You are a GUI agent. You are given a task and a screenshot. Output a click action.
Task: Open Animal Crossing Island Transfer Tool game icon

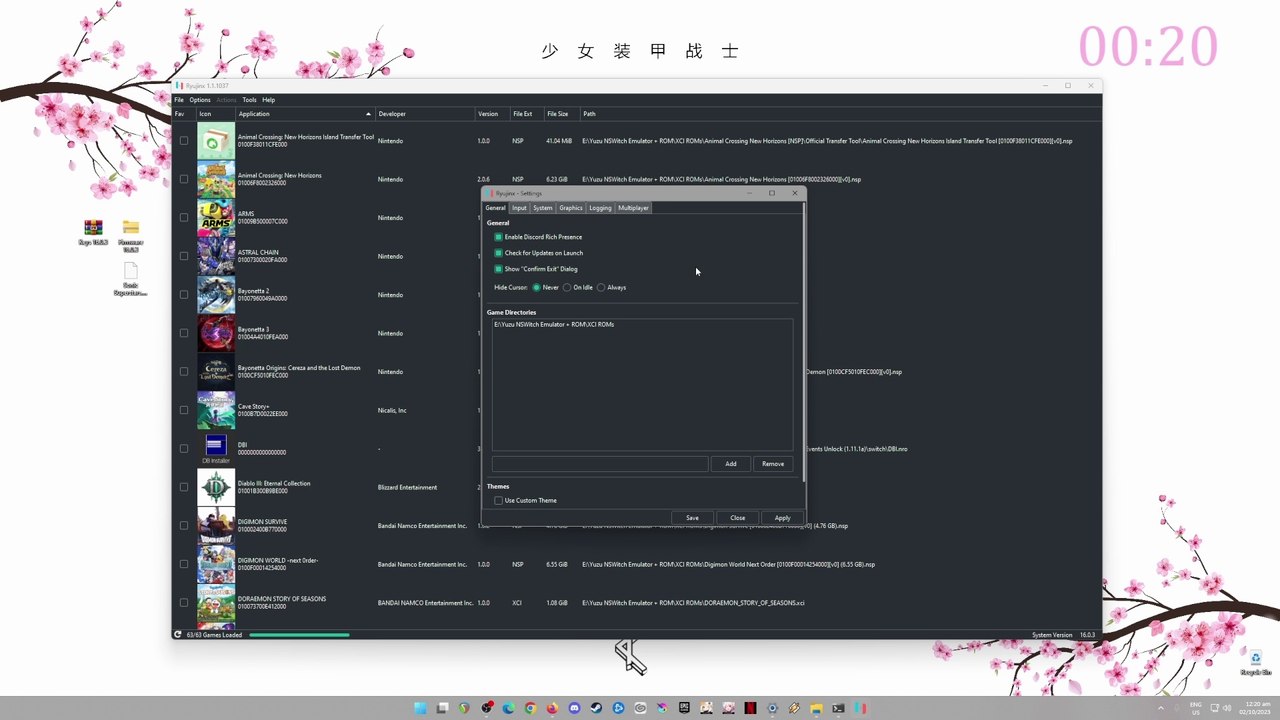pos(216,141)
